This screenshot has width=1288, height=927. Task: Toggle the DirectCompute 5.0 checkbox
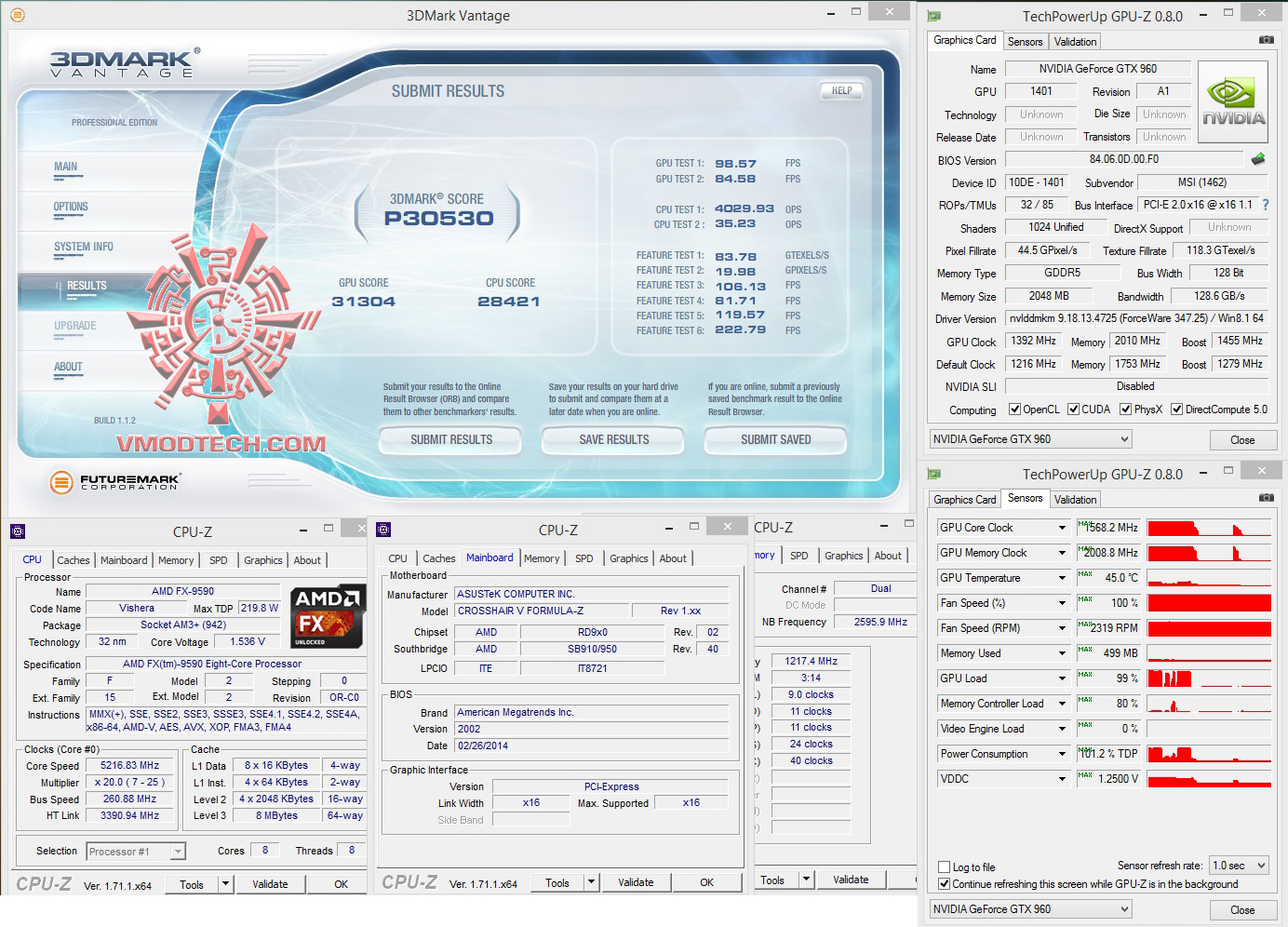(1176, 410)
